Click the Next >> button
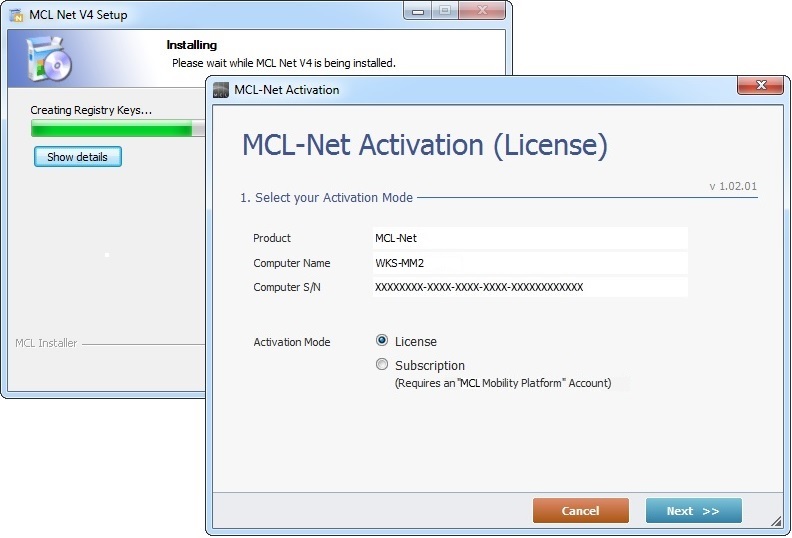792x538 pixels. (694, 511)
